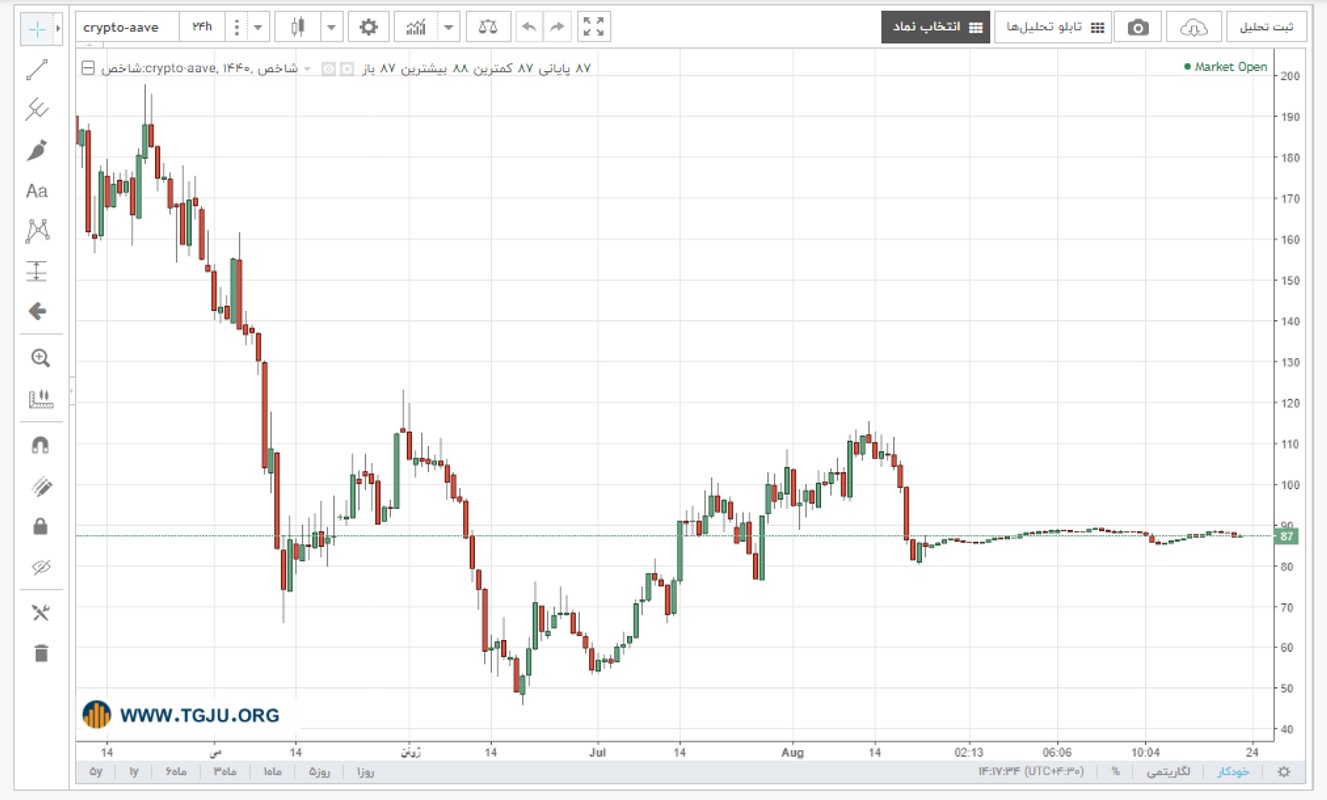Select the crosshair cursor tool
Image resolution: width=1327 pixels, height=800 pixels.
click(38, 28)
